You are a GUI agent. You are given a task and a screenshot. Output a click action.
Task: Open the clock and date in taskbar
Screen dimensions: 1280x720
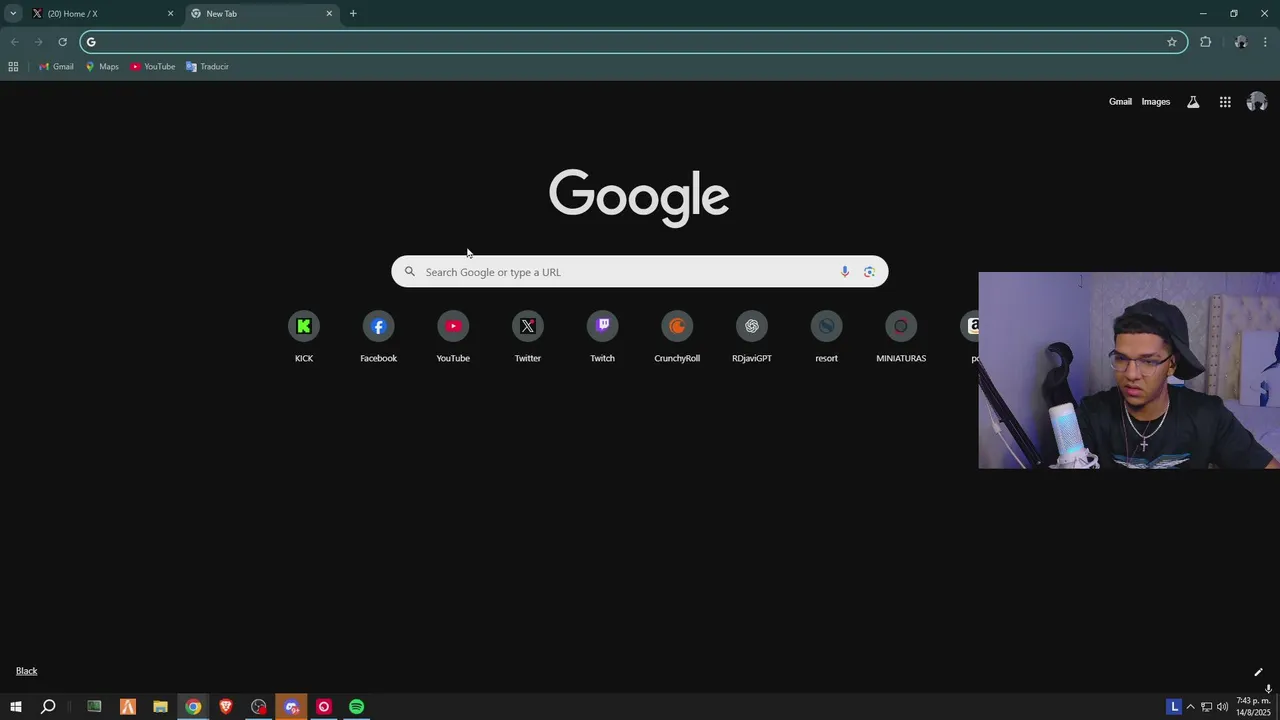[1254, 707]
